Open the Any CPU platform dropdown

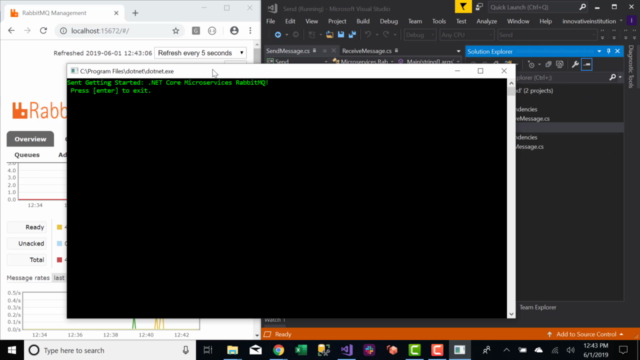(x=467, y=35)
